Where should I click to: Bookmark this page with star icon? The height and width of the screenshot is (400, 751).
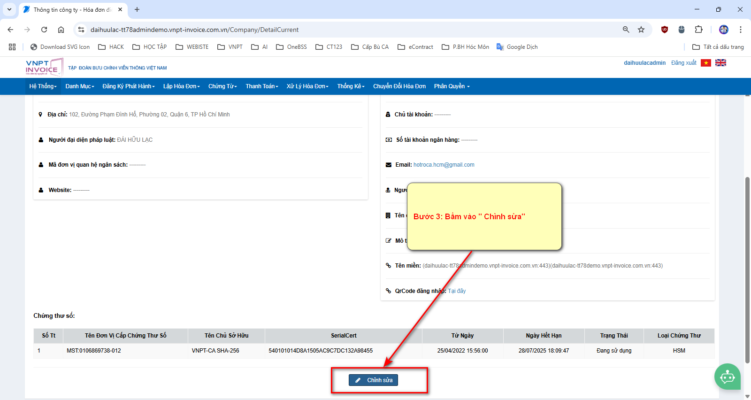[641, 30]
